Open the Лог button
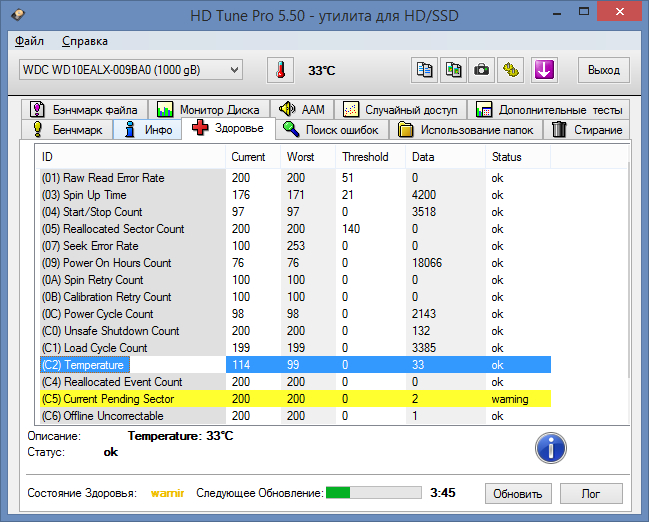The height and width of the screenshot is (522, 649). (592, 494)
